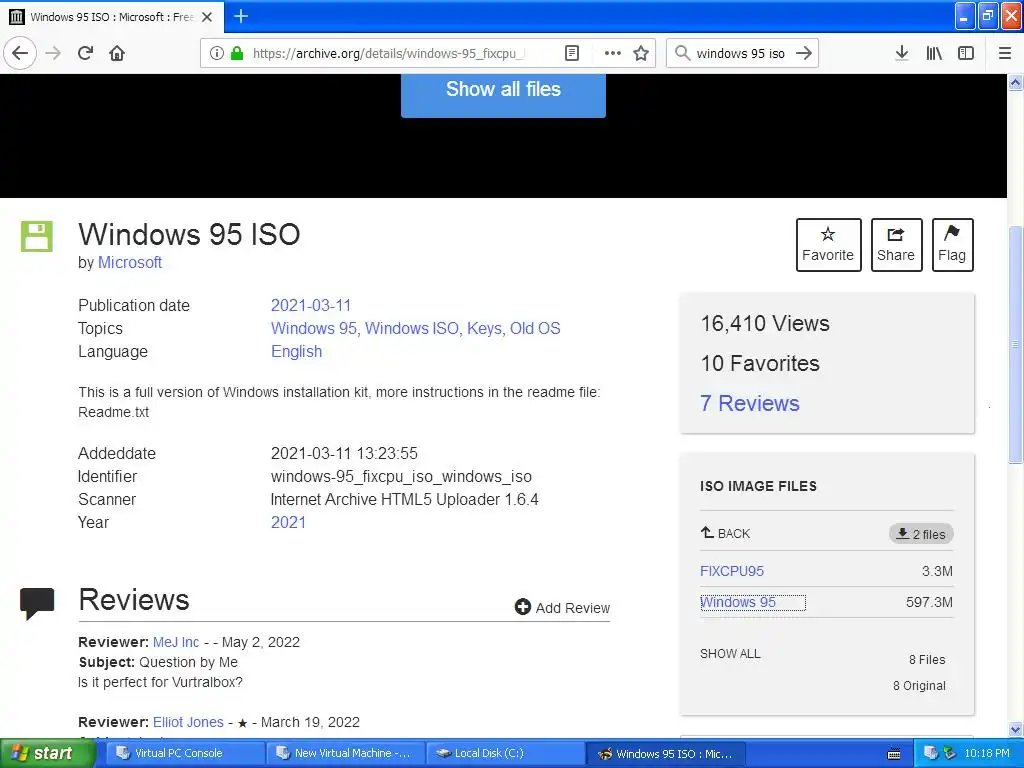Click the system tray clock 10:18 PM
The image size is (1024, 768).
coord(987,754)
